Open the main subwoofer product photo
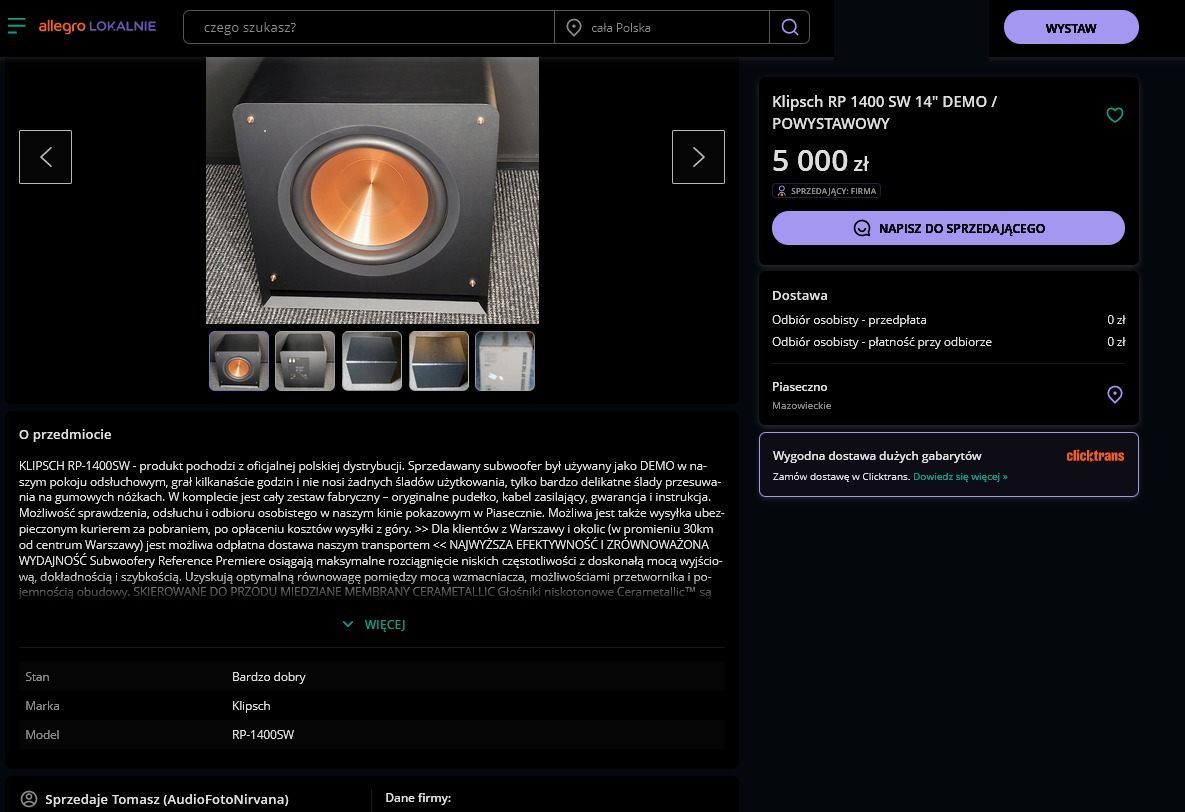 (x=373, y=191)
